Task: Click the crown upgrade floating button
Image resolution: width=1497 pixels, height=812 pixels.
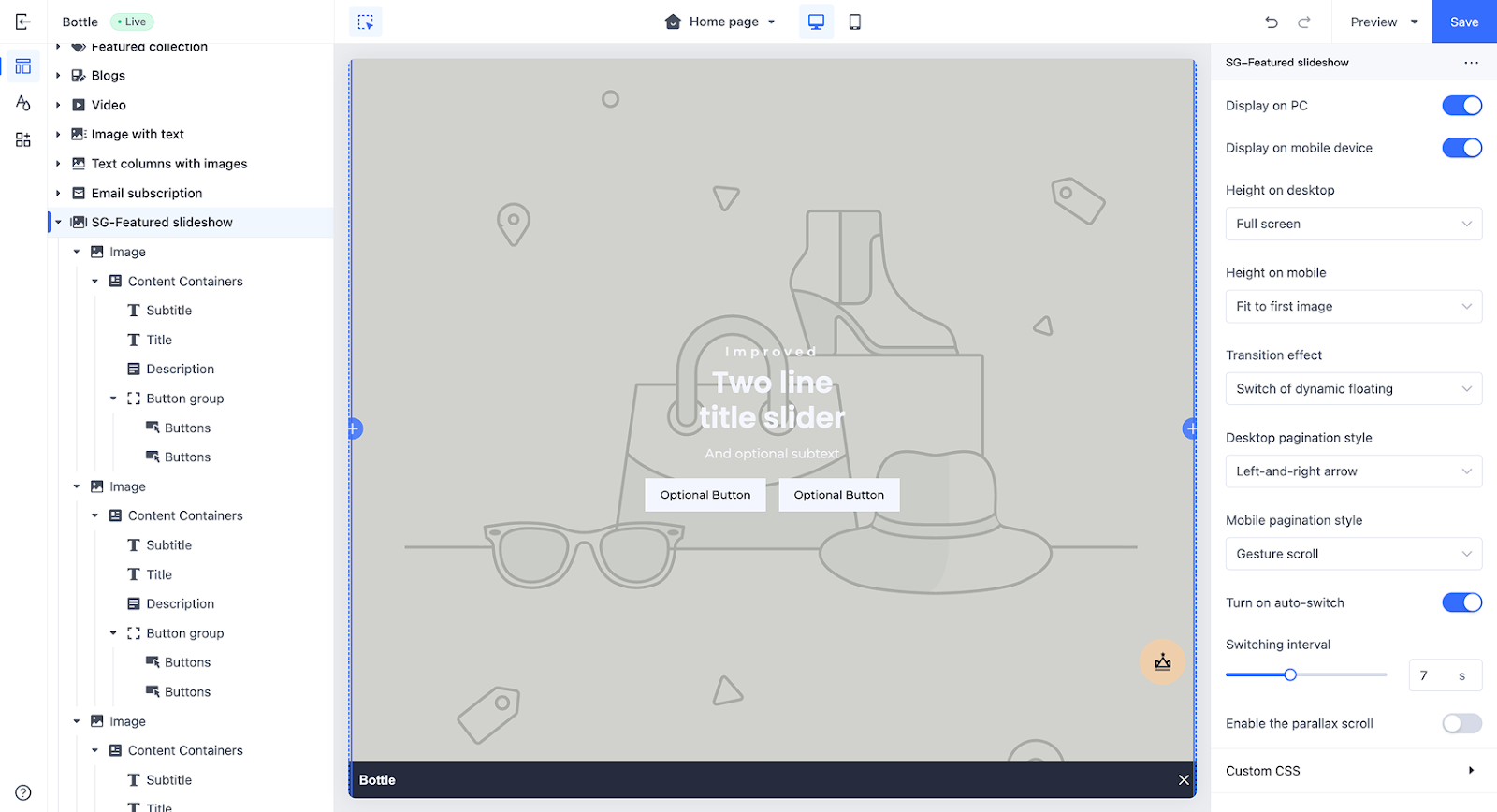Action: [1163, 662]
